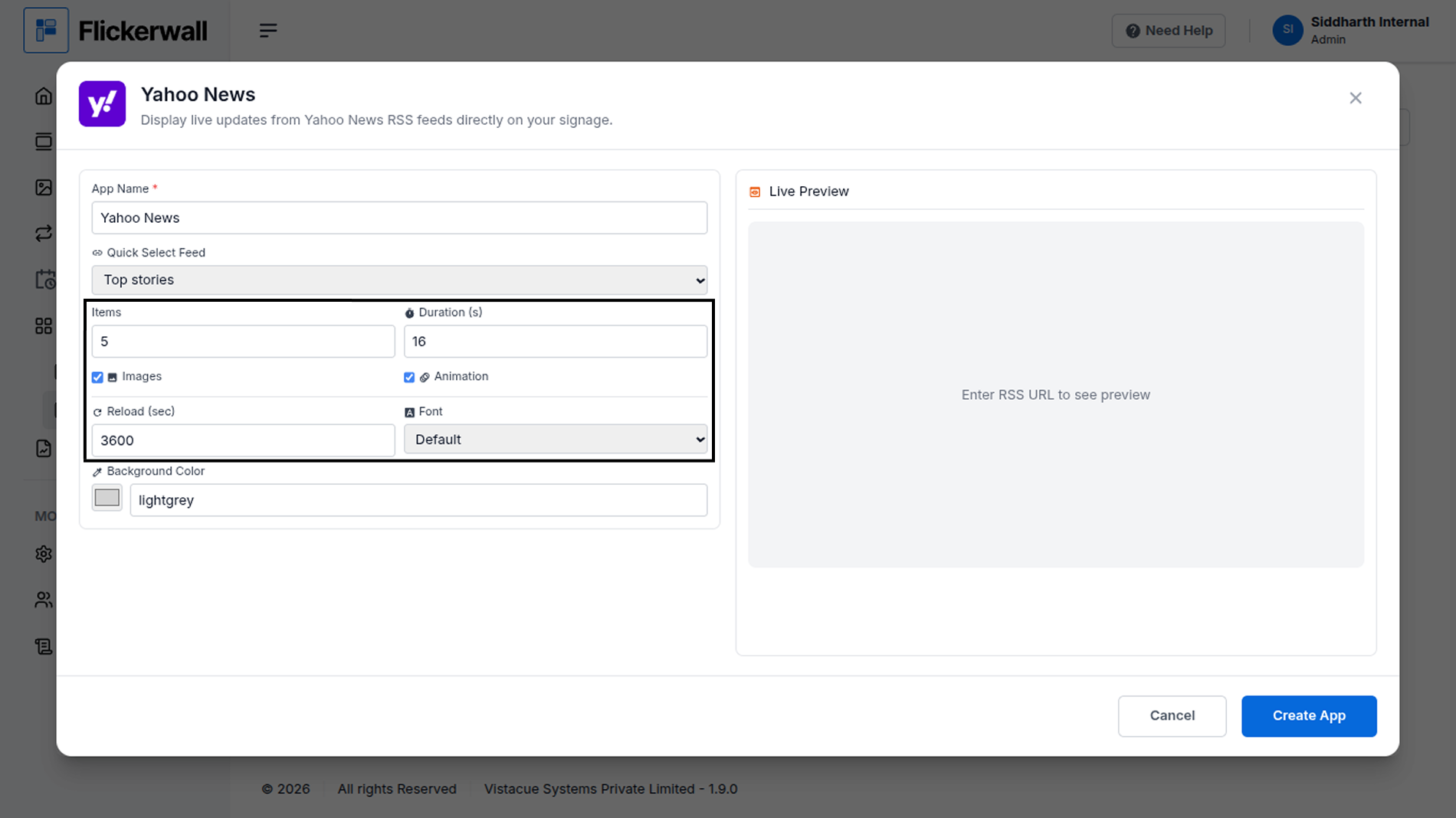1456x818 pixels.
Task: Open the settings gear icon in sidebar
Action: click(44, 554)
